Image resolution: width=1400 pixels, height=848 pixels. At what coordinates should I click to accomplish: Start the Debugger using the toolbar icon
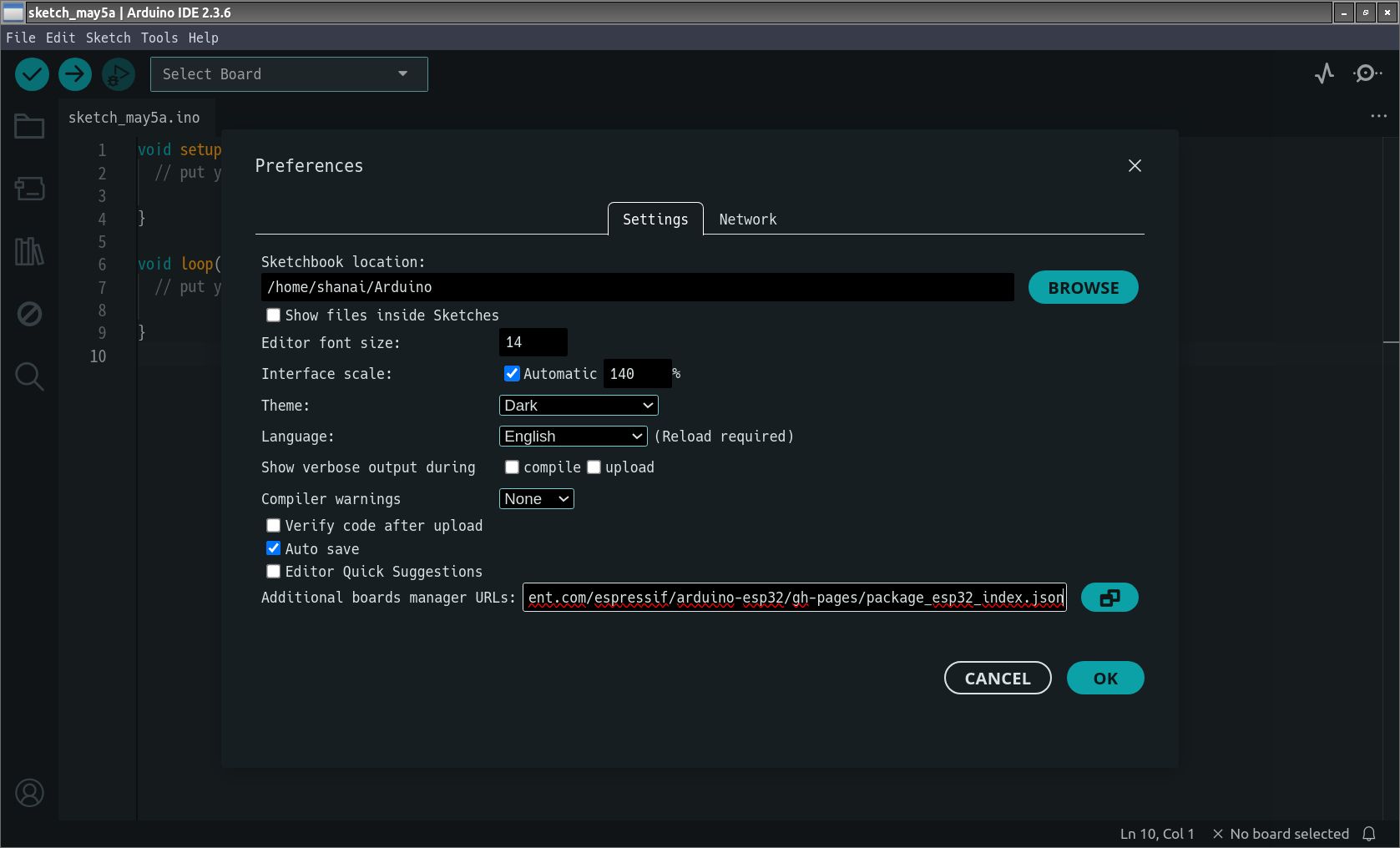click(119, 74)
